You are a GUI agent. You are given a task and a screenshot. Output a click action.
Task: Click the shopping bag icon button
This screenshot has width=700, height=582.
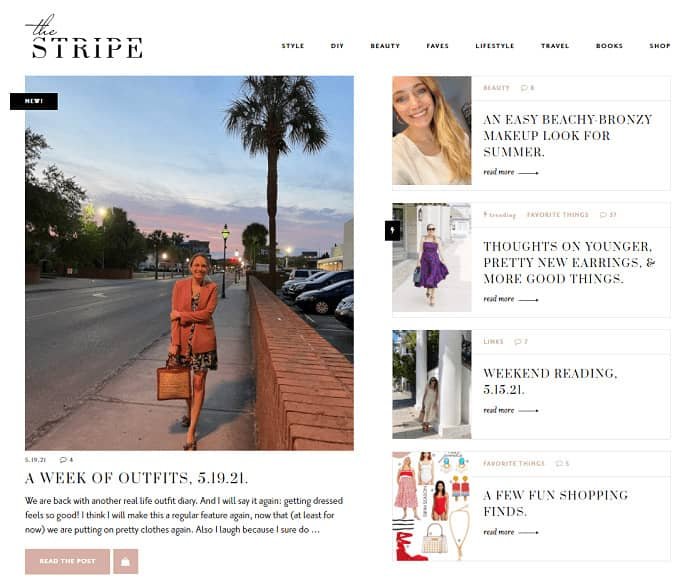(125, 561)
